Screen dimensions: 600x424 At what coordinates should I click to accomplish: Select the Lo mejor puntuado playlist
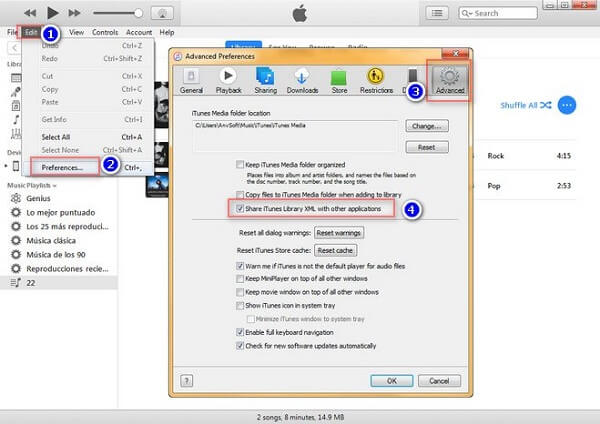coord(58,212)
